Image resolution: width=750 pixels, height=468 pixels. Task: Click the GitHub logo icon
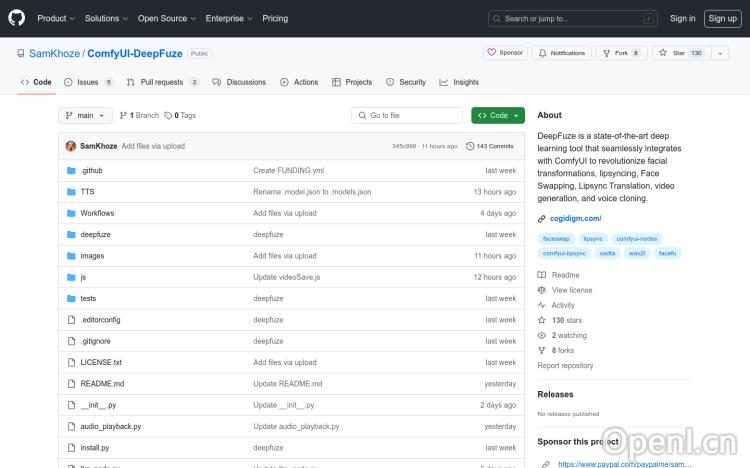coord(20,18)
